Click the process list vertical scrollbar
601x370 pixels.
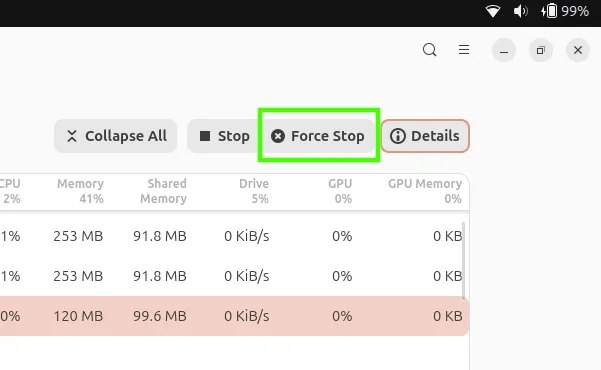[464, 261]
